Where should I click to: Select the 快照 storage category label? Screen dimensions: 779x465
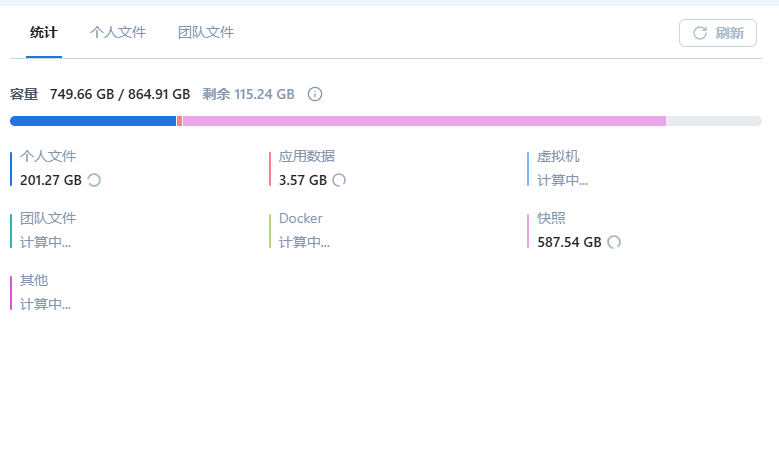[x=551, y=218]
